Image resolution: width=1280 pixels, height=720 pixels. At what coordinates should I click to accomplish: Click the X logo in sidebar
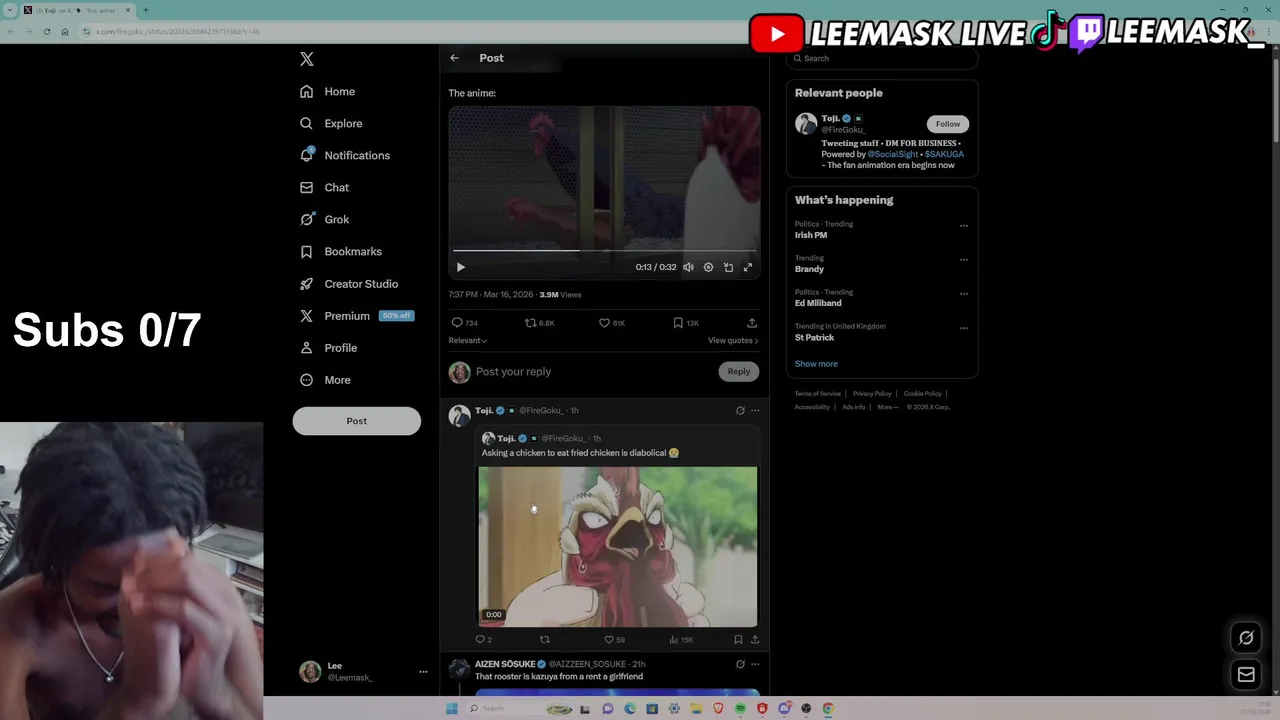tap(307, 59)
